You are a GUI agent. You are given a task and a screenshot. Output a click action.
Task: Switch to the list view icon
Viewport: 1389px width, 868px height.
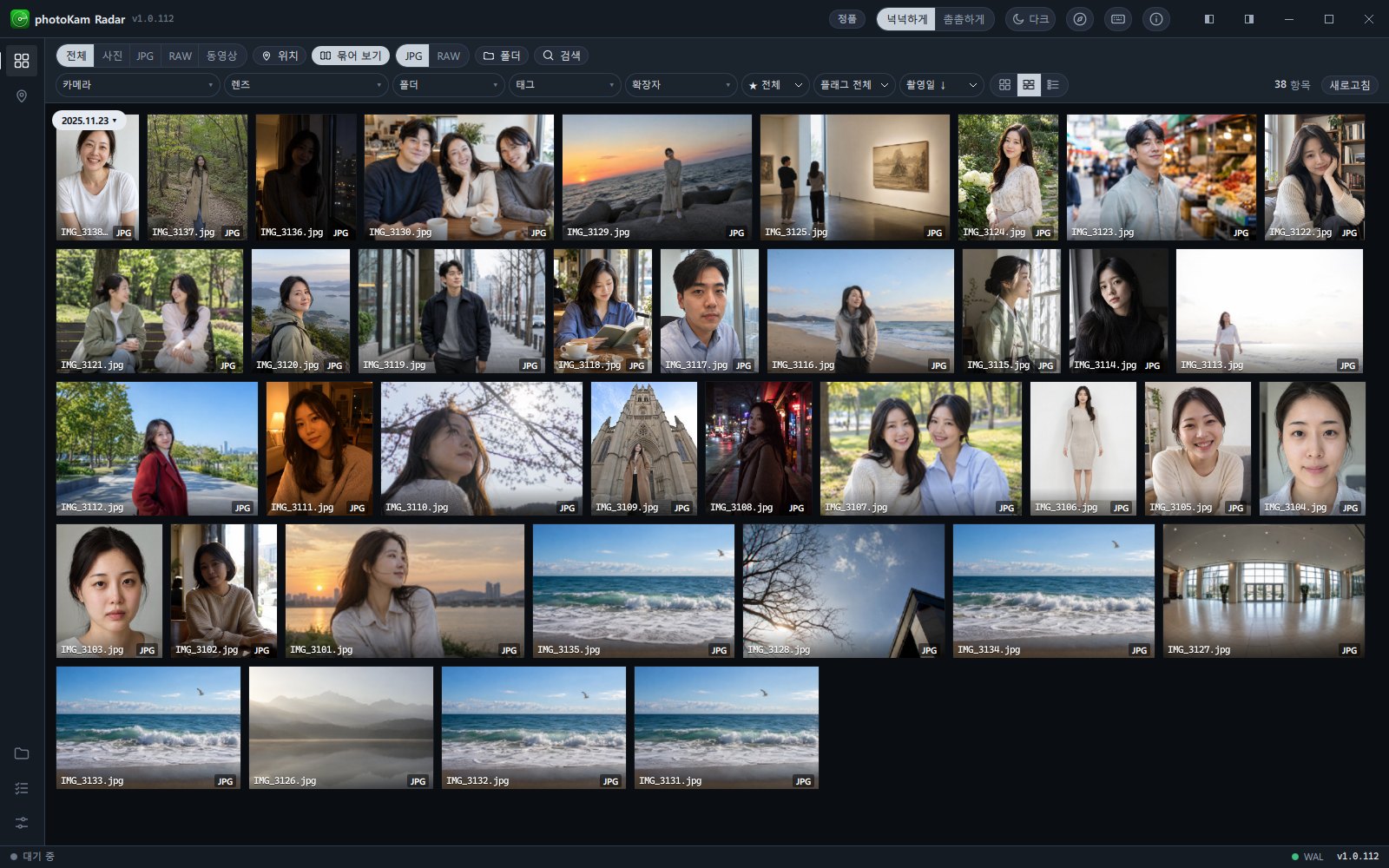(1052, 84)
